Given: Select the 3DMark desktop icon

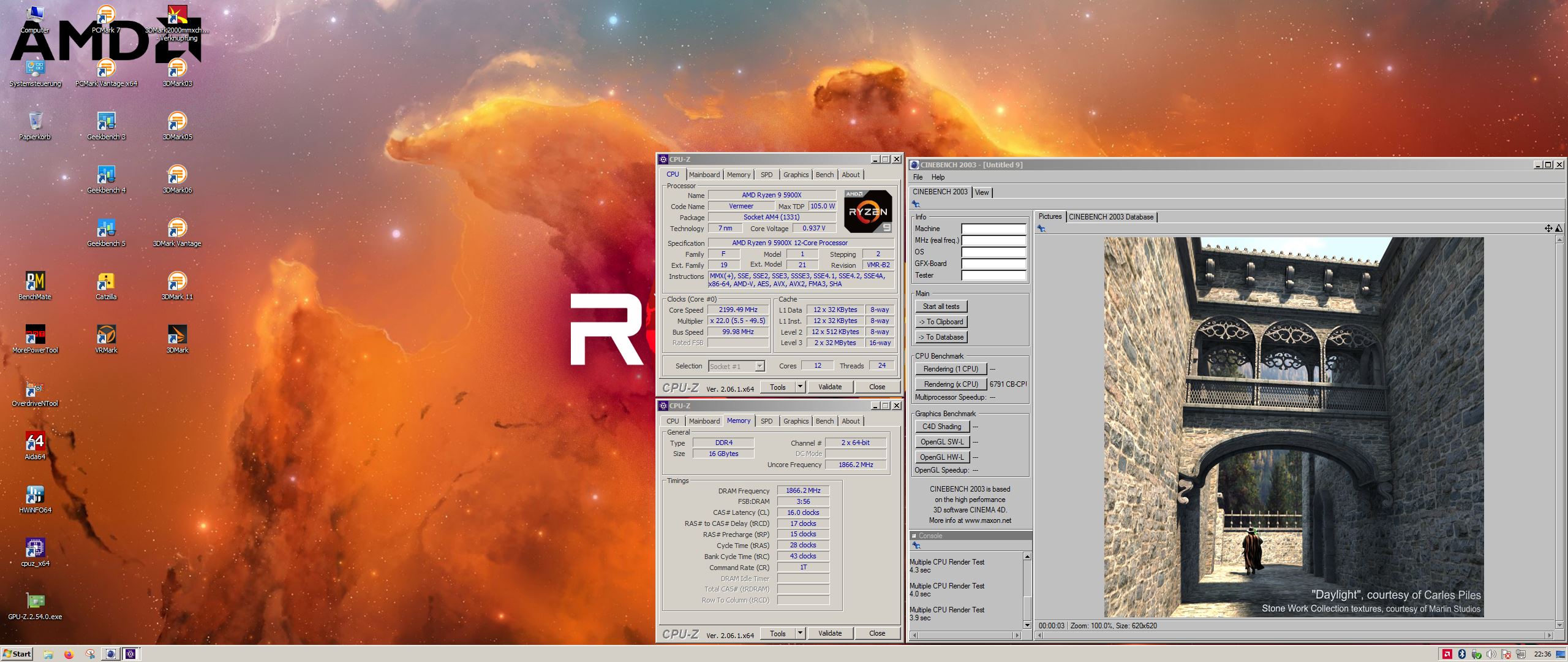Looking at the screenshot, I should pyautogui.click(x=177, y=339).
